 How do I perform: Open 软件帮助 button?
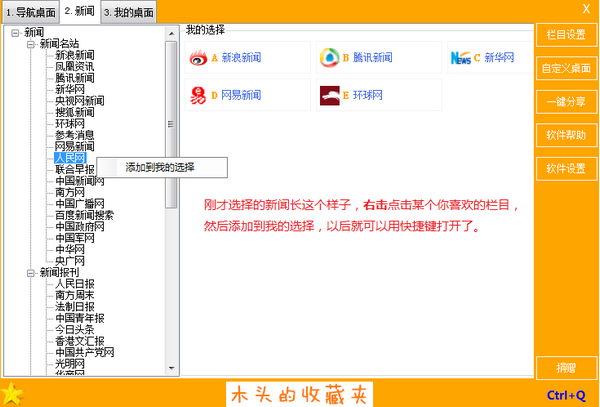pyautogui.click(x=566, y=135)
